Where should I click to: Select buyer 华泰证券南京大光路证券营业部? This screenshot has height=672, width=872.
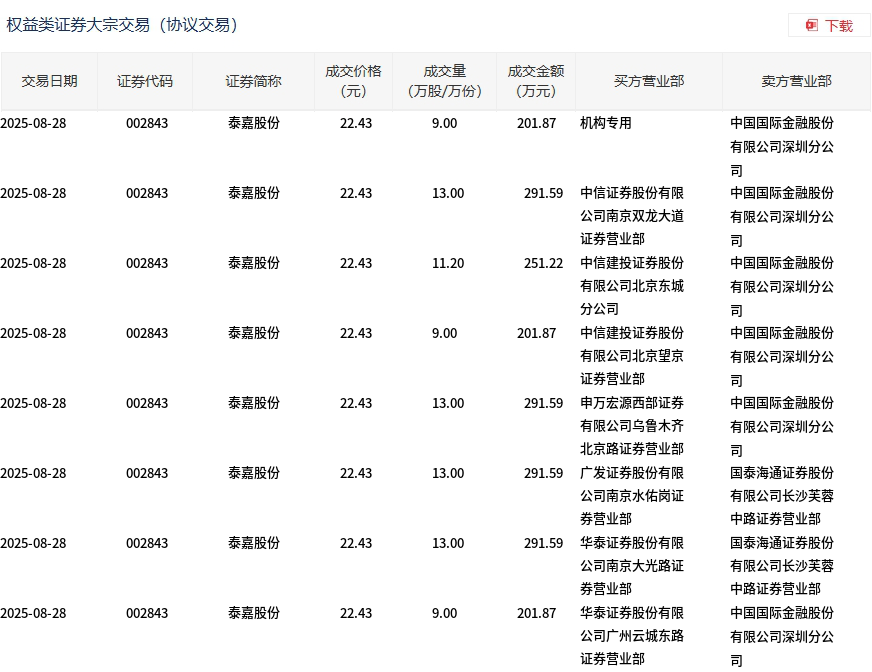point(632,566)
